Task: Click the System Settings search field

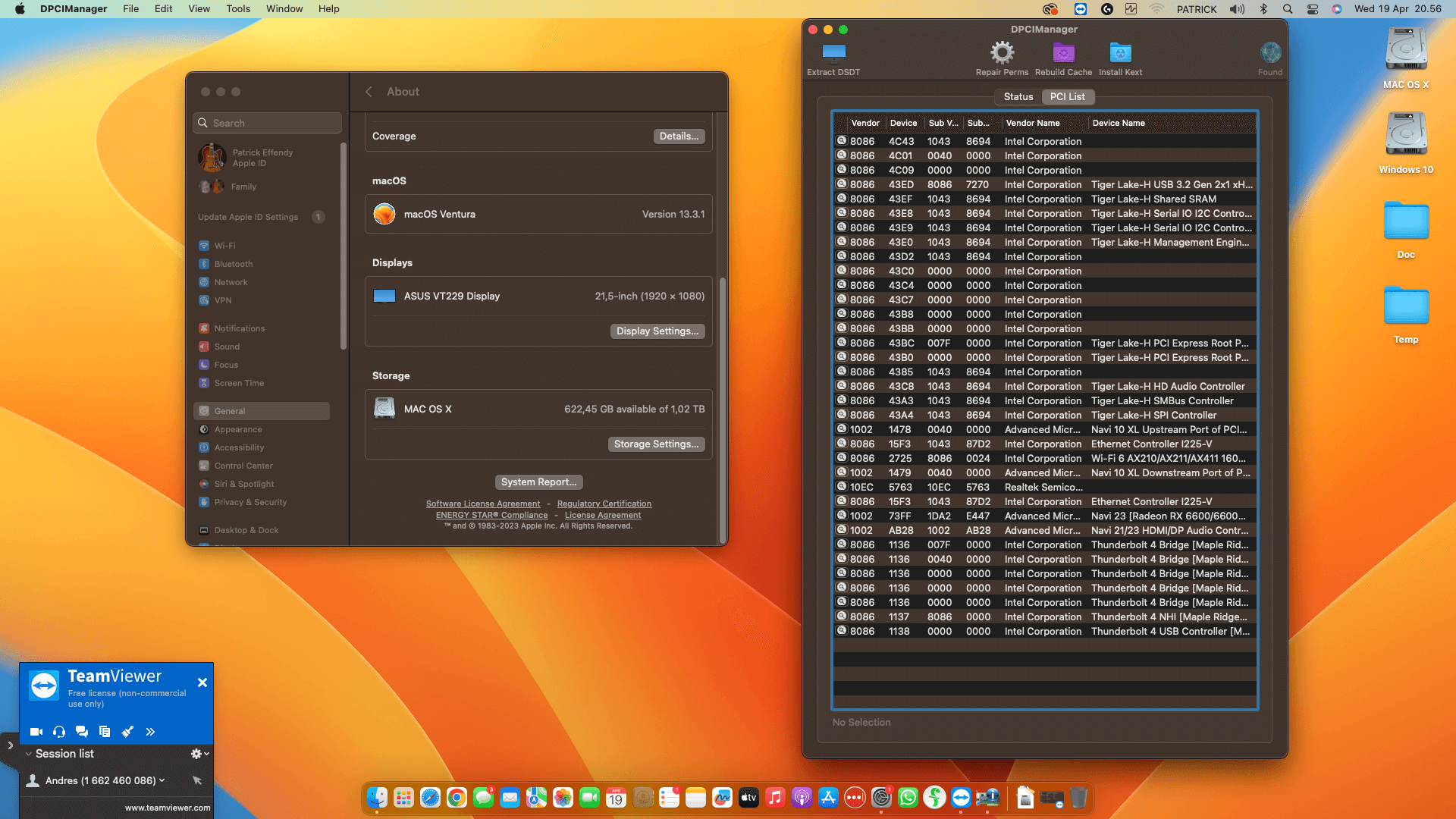Action: click(x=268, y=123)
